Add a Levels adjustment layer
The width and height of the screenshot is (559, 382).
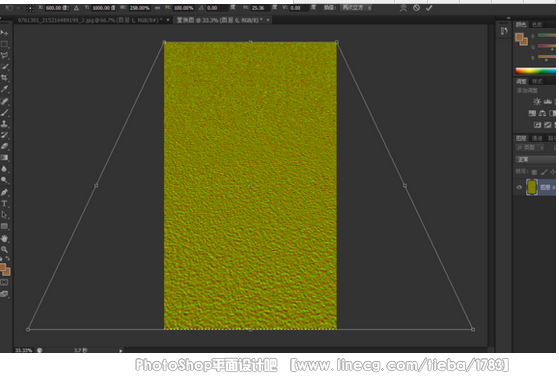[548, 102]
